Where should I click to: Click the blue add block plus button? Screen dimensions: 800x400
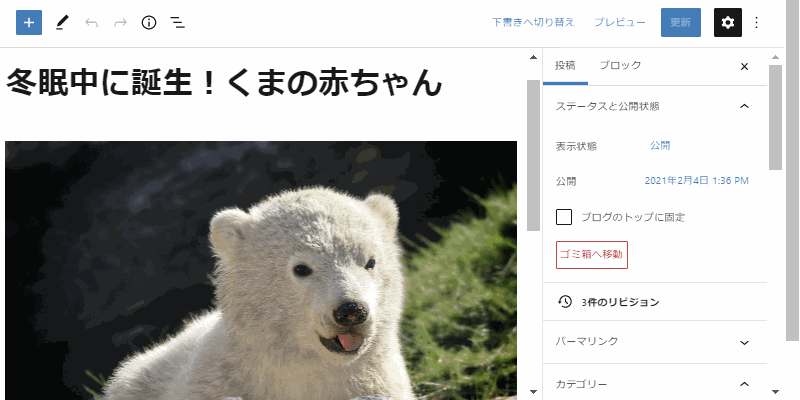[x=29, y=22]
